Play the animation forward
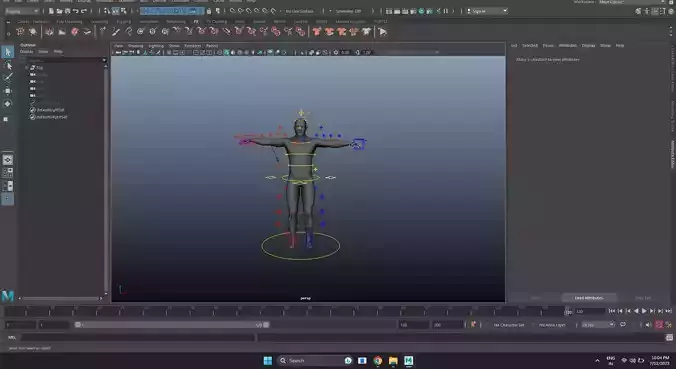This screenshot has height=369, width=676. pyautogui.click(x=644, y=311)
